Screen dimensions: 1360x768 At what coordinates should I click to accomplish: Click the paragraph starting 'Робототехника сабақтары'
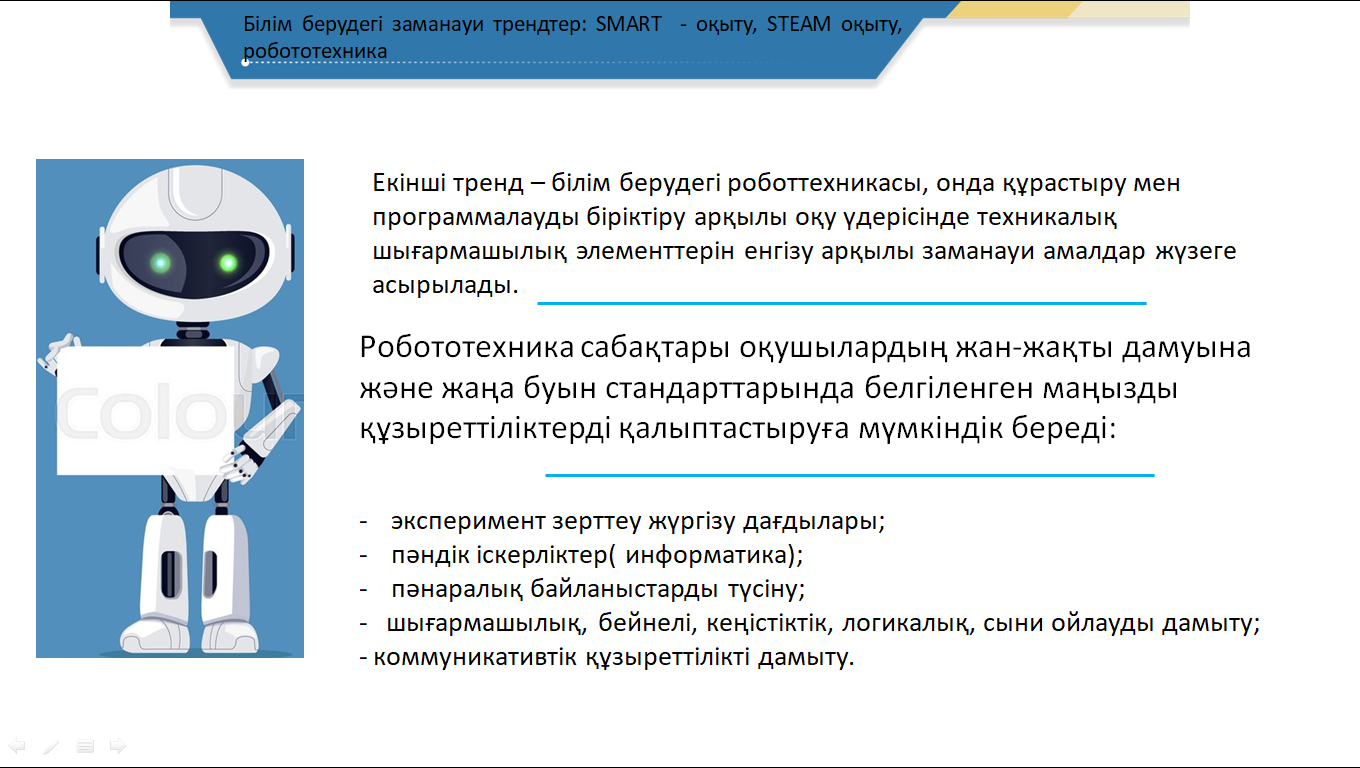click(800, 389)
